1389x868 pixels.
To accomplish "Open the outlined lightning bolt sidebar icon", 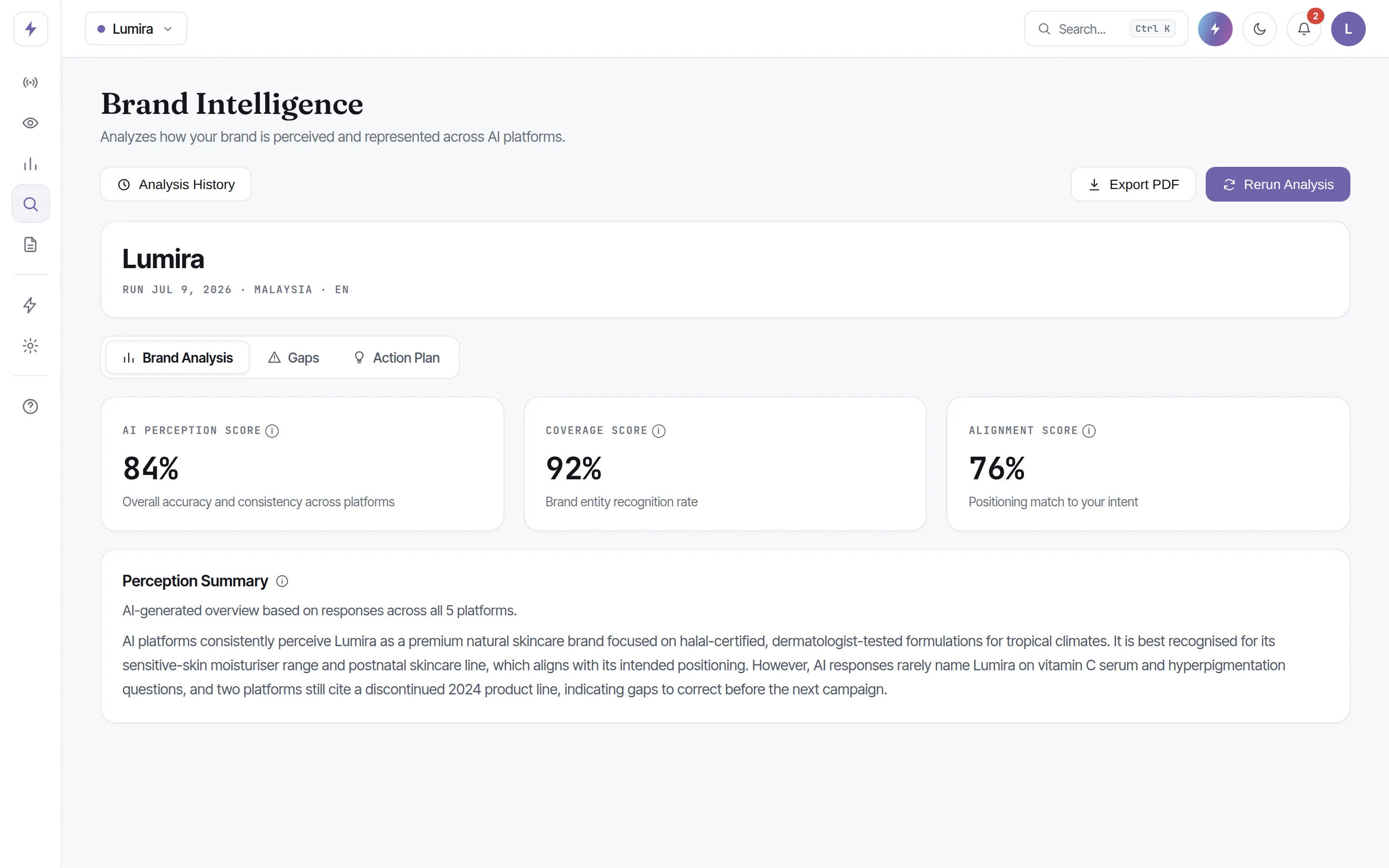I will [30, 305].
